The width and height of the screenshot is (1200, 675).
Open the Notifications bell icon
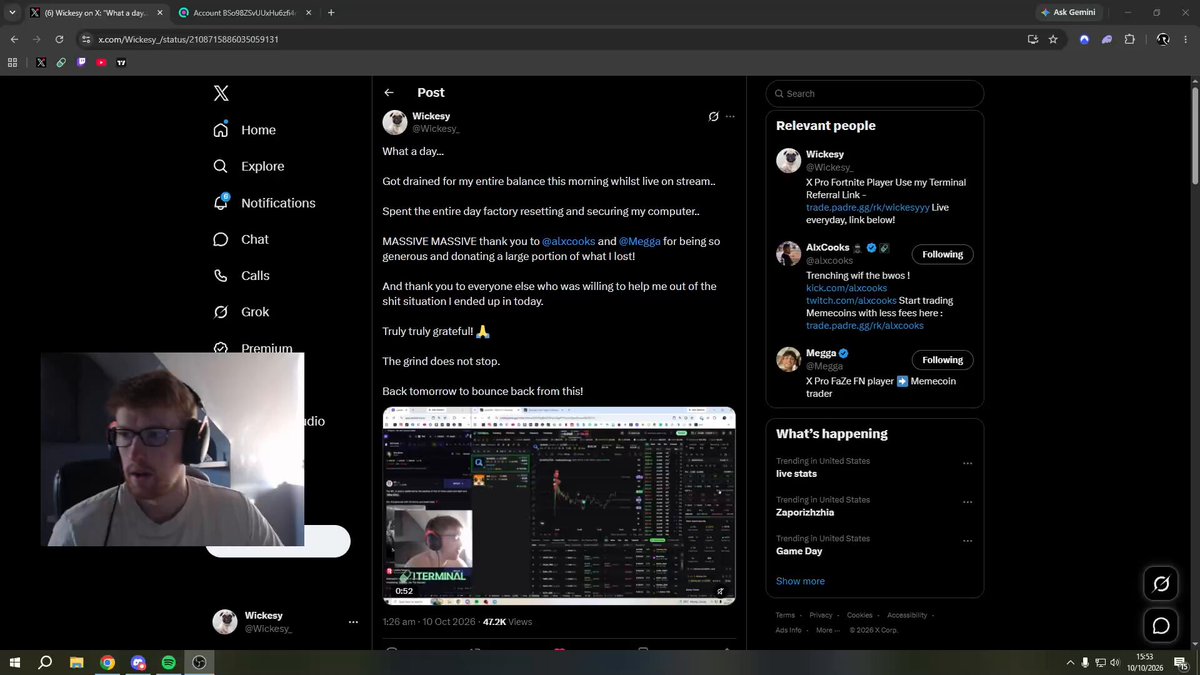221,202
